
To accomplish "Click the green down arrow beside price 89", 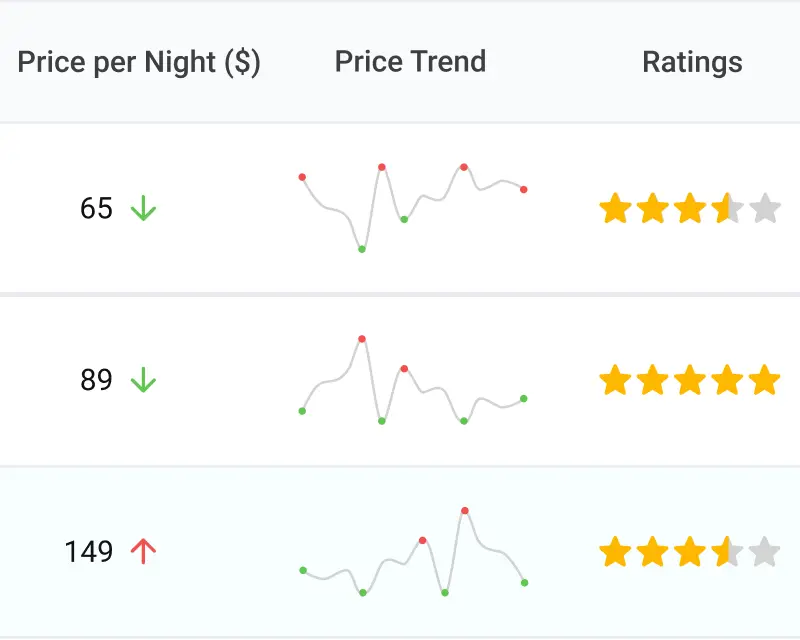I will [x=144, y=380].
